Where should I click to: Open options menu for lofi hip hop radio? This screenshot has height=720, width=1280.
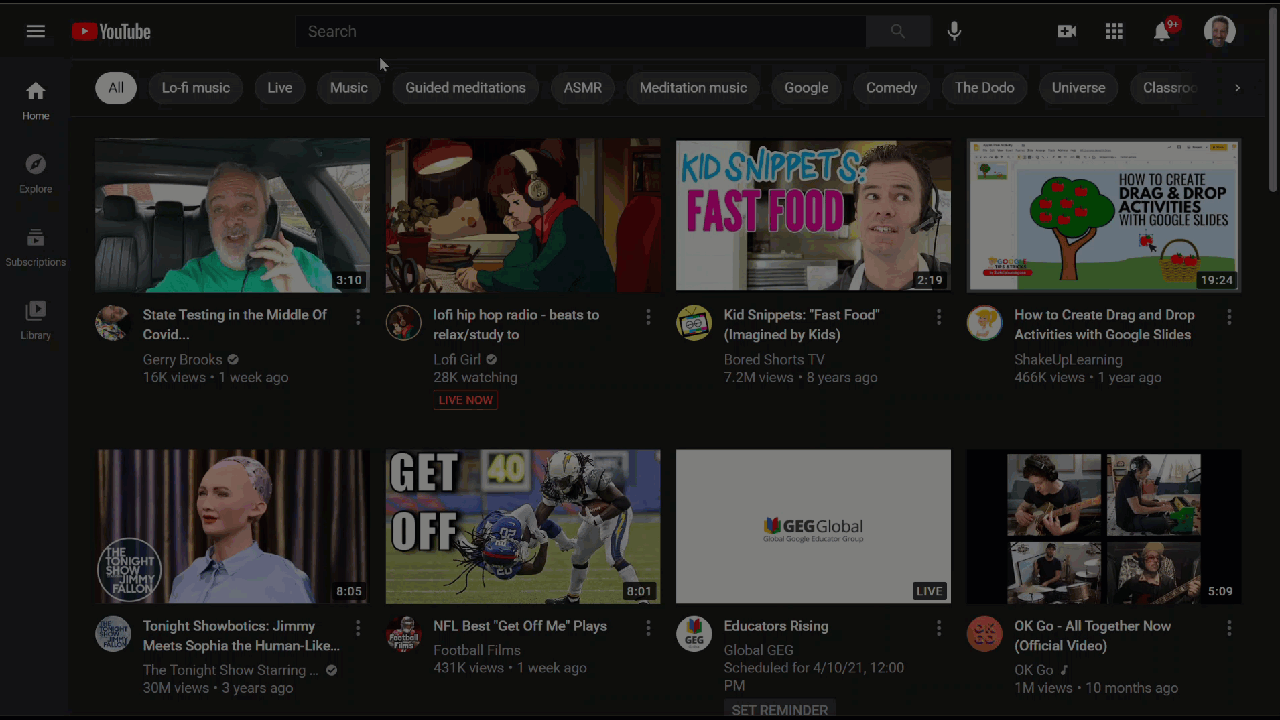click(648, 317)
